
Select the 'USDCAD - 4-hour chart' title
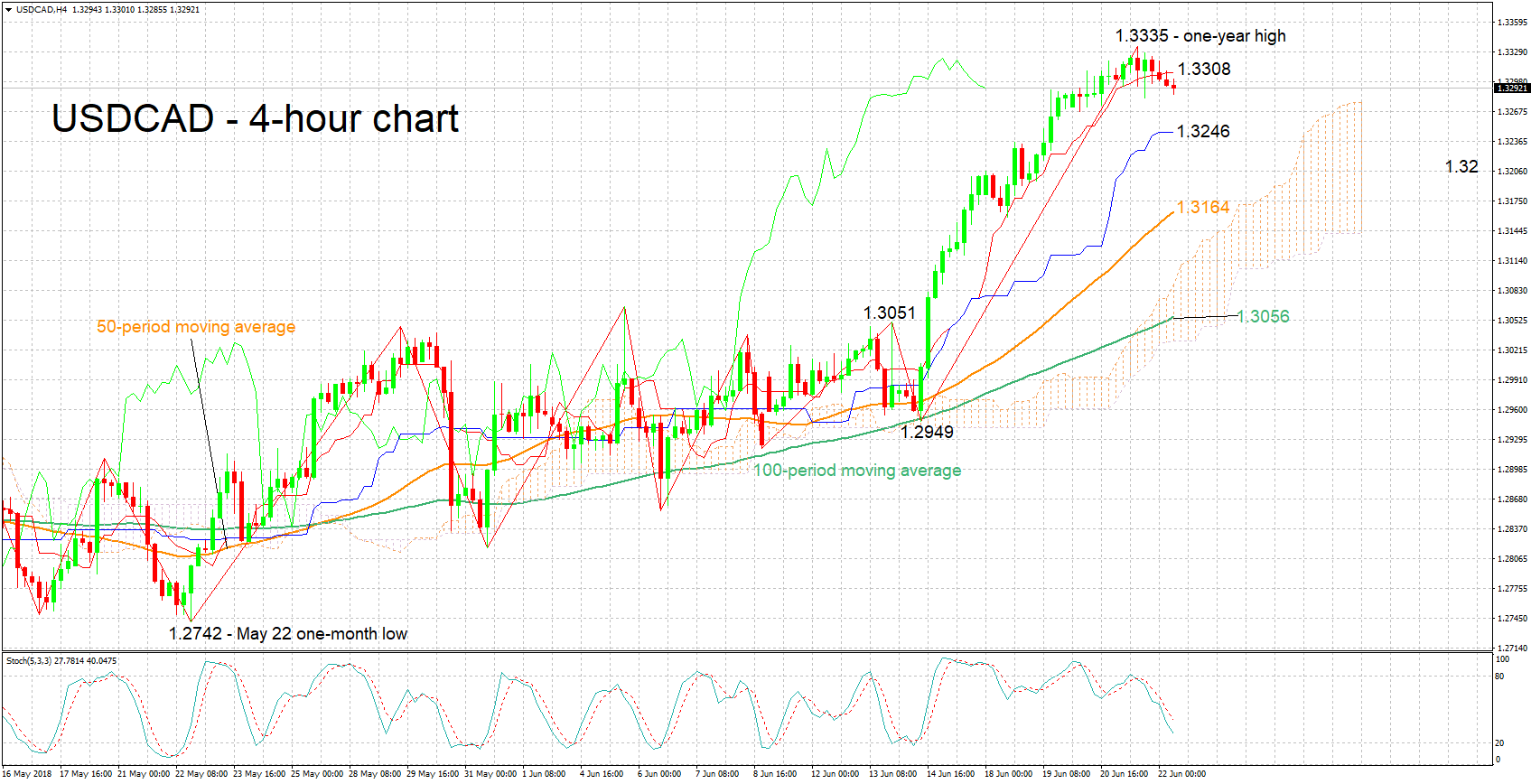255,119
